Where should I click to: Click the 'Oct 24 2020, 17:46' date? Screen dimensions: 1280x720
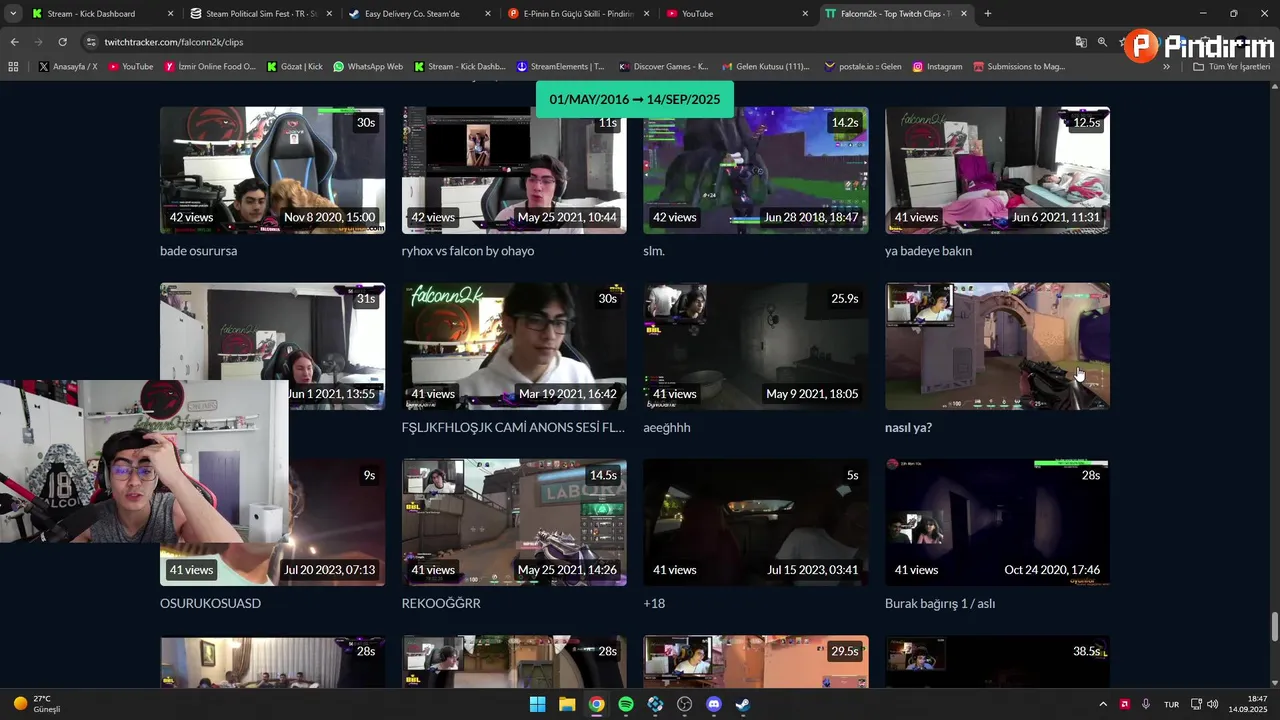(x=1052, y=570)
